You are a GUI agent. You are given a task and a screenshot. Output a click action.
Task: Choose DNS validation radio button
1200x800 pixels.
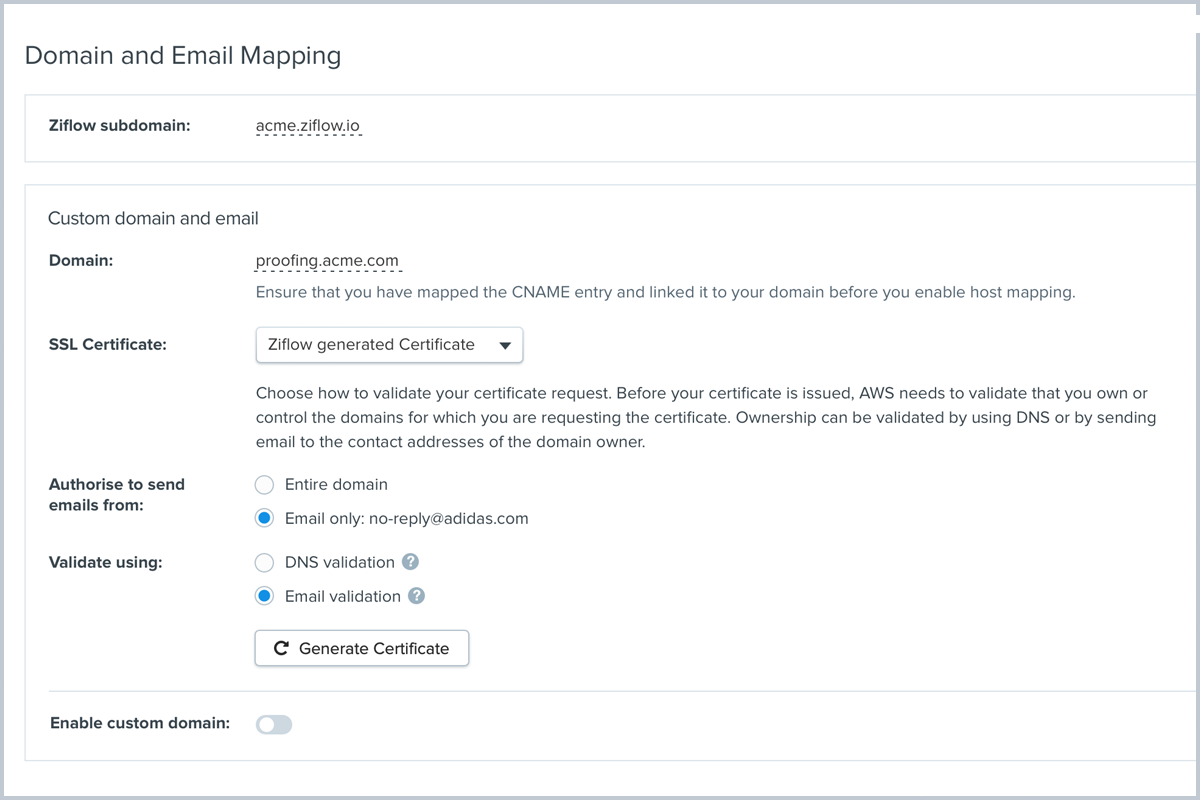[x=264, y=563]
